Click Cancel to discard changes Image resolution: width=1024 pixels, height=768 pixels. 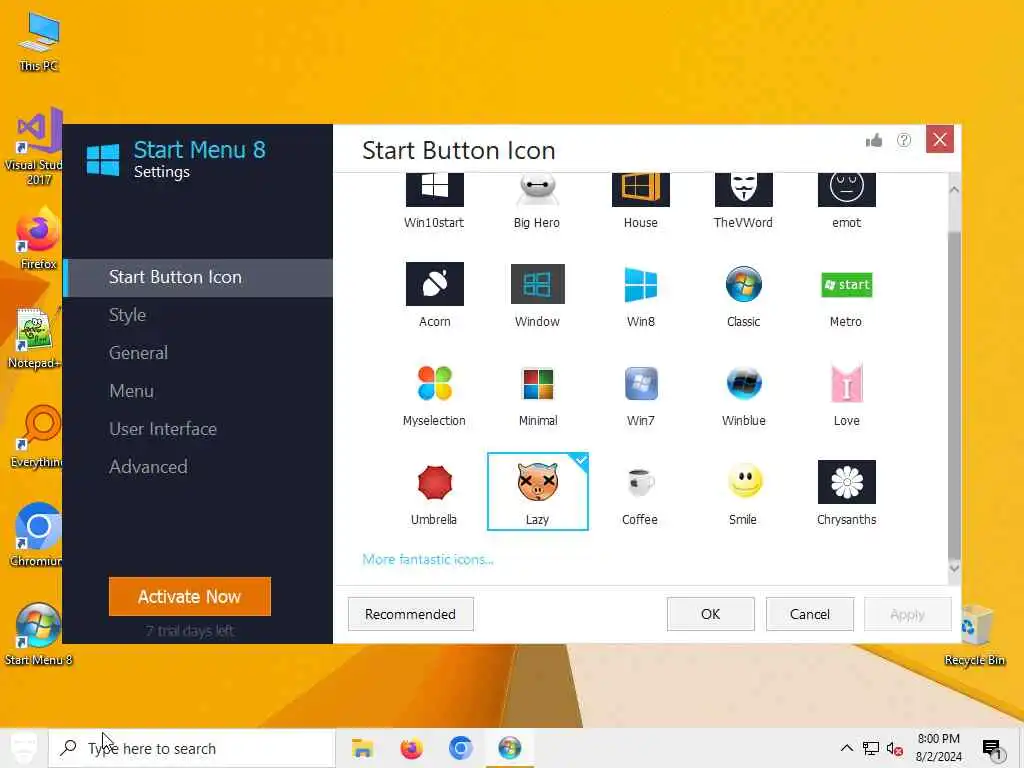click(x=810, y=614)
